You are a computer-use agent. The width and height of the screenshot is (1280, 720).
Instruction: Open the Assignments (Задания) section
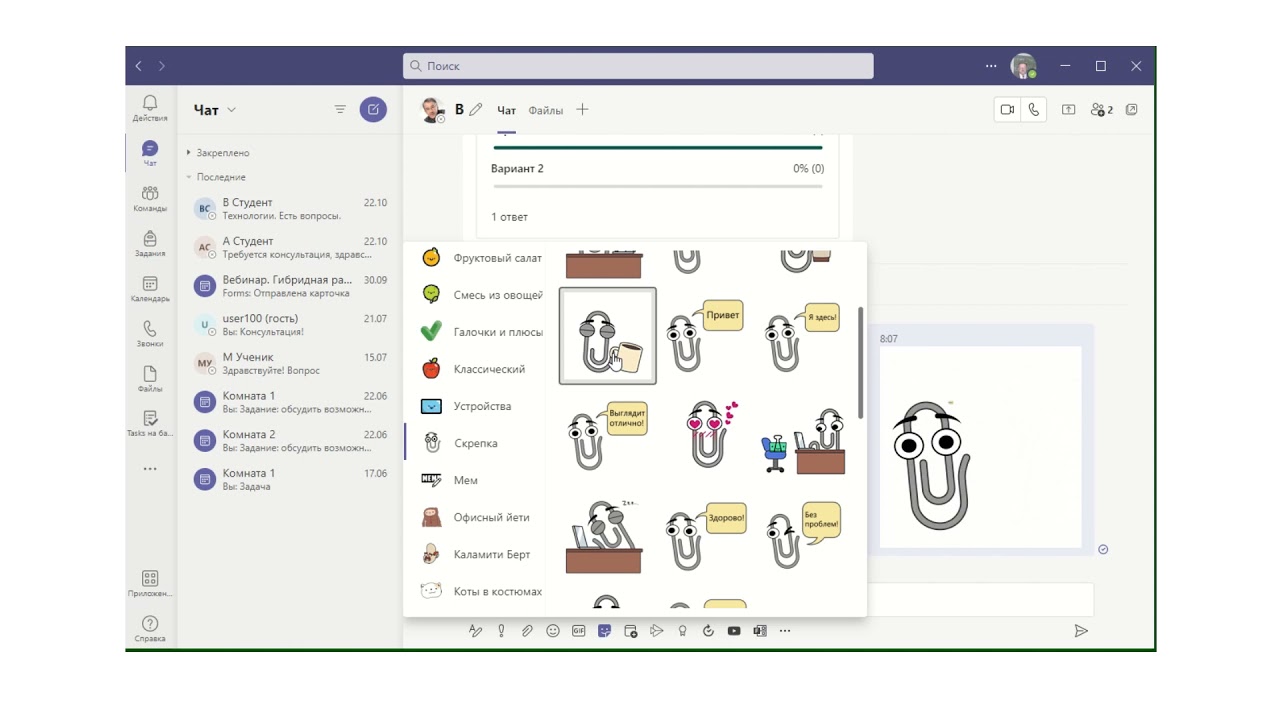coord(150,243)
